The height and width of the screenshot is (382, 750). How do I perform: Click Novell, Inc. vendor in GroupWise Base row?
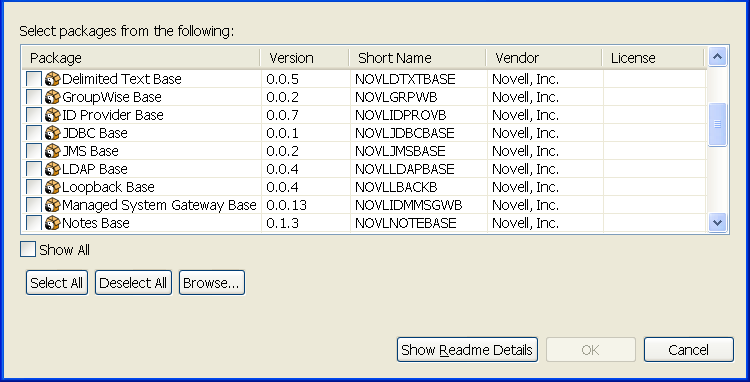[x=525, y=97]
